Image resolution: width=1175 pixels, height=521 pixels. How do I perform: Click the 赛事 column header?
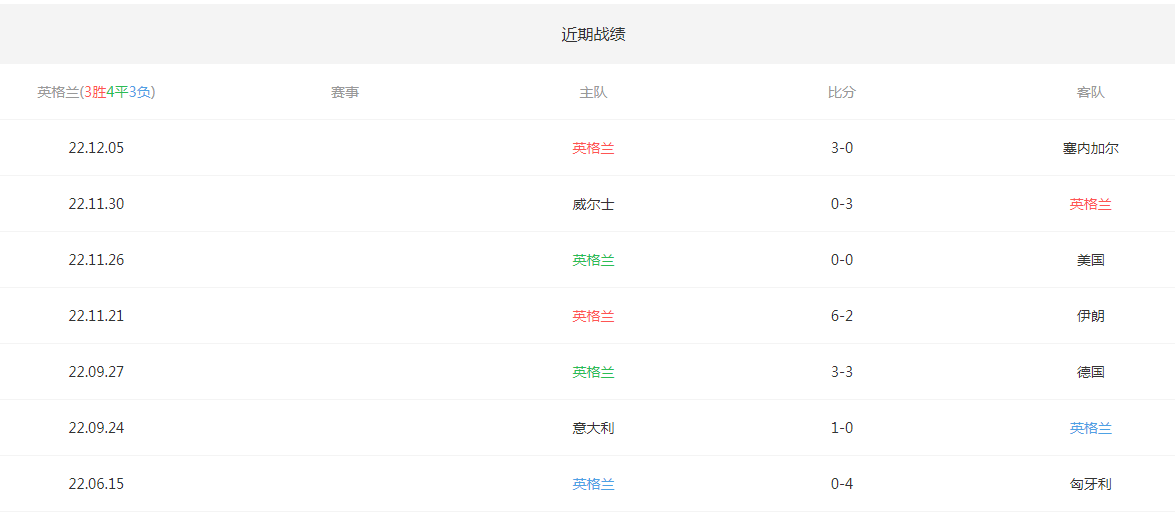[345, 92]
